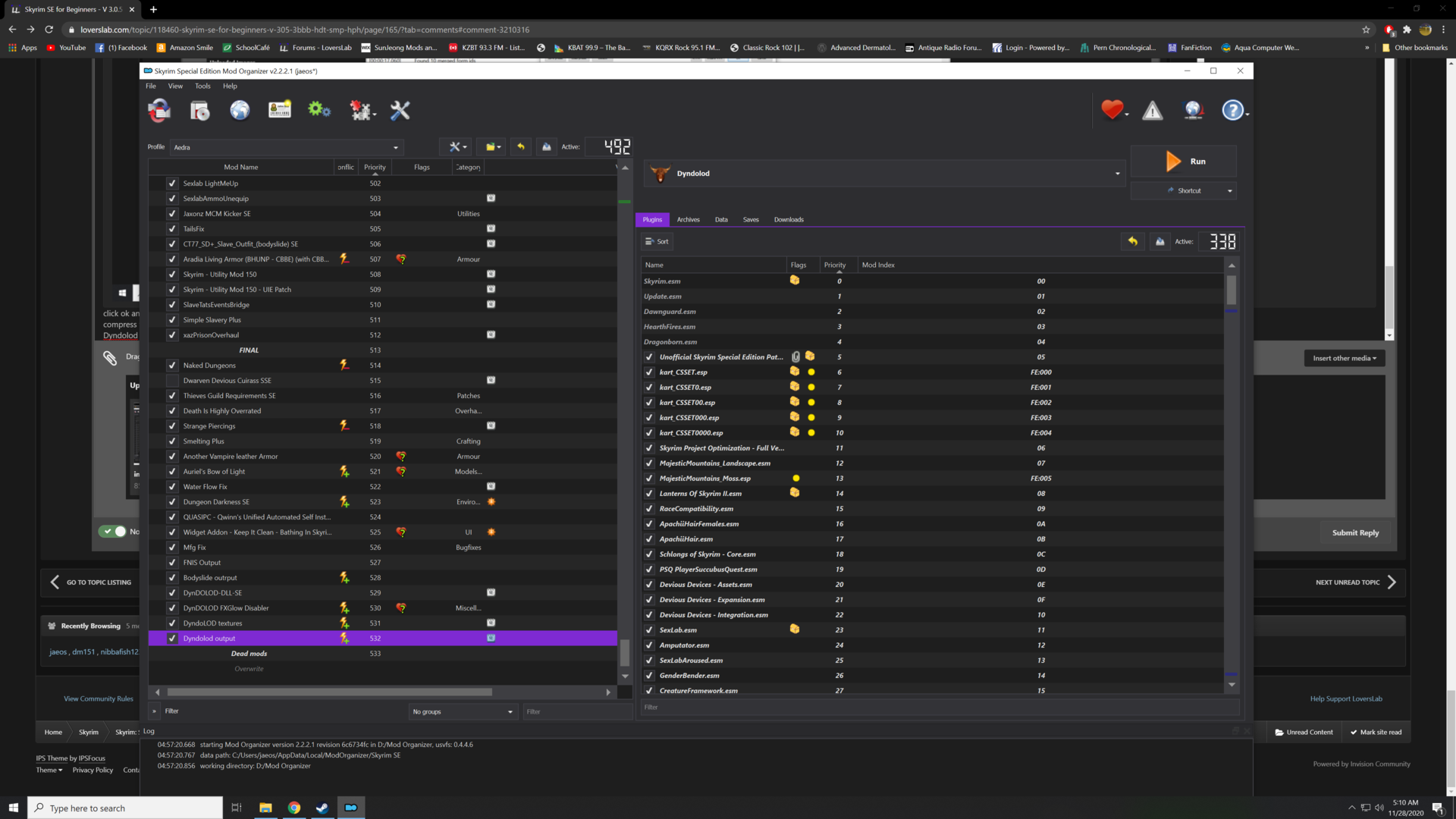
Task: Open the Shortcut dropdown
Action: (1184, 191)
